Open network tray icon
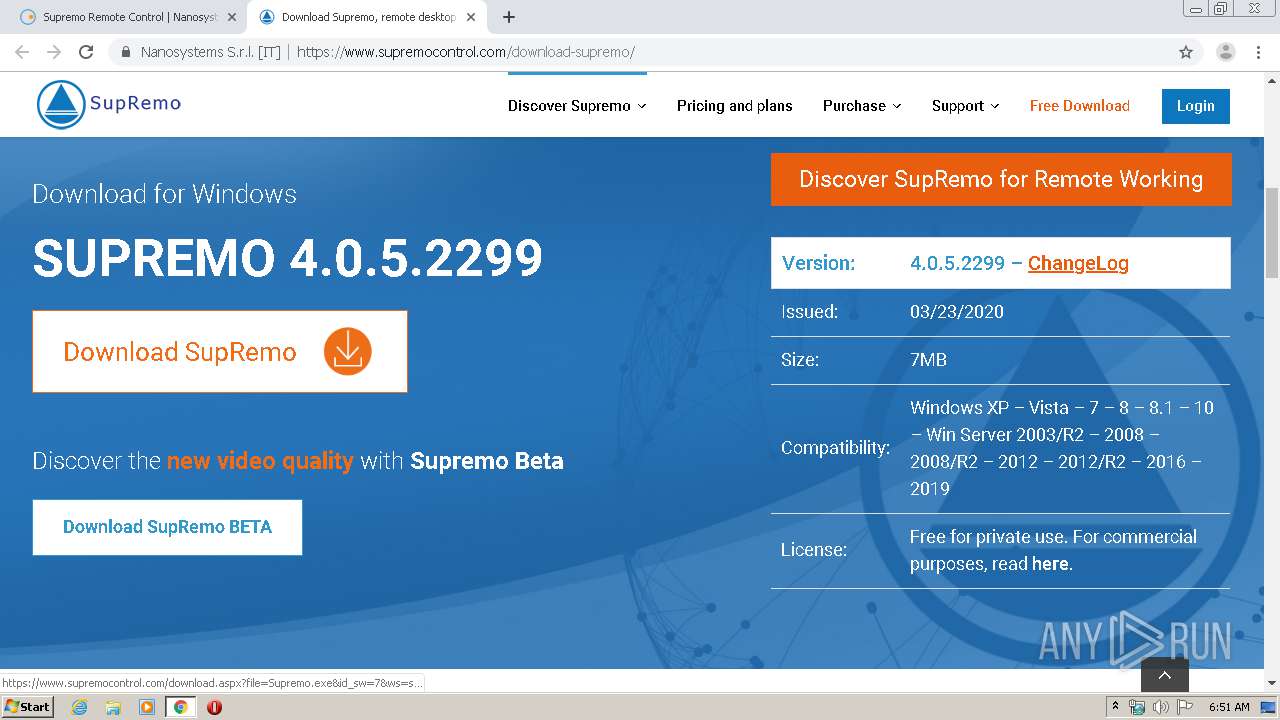Image resolution: width=1280 pixels, height=720 pixels. click(x=1137, y=707)
